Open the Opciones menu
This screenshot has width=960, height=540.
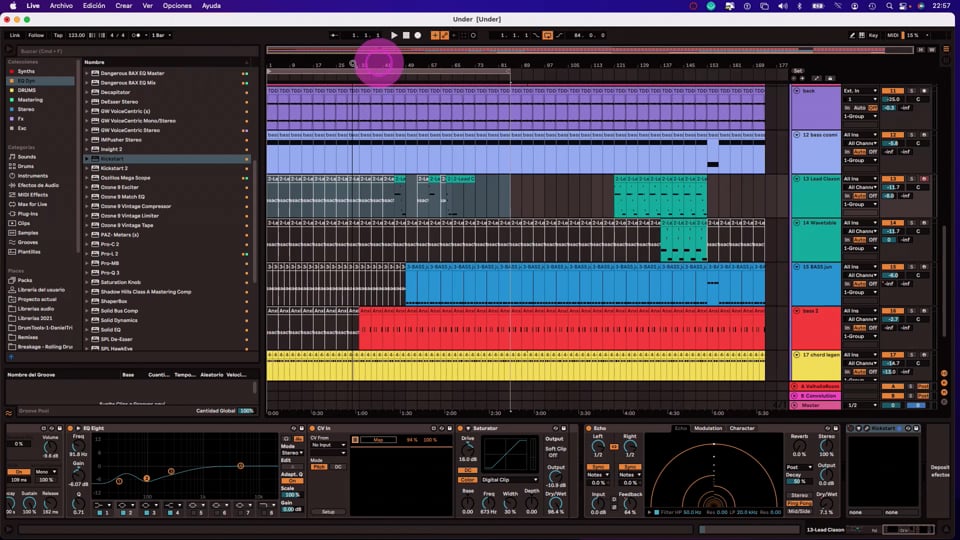(177, 6)
